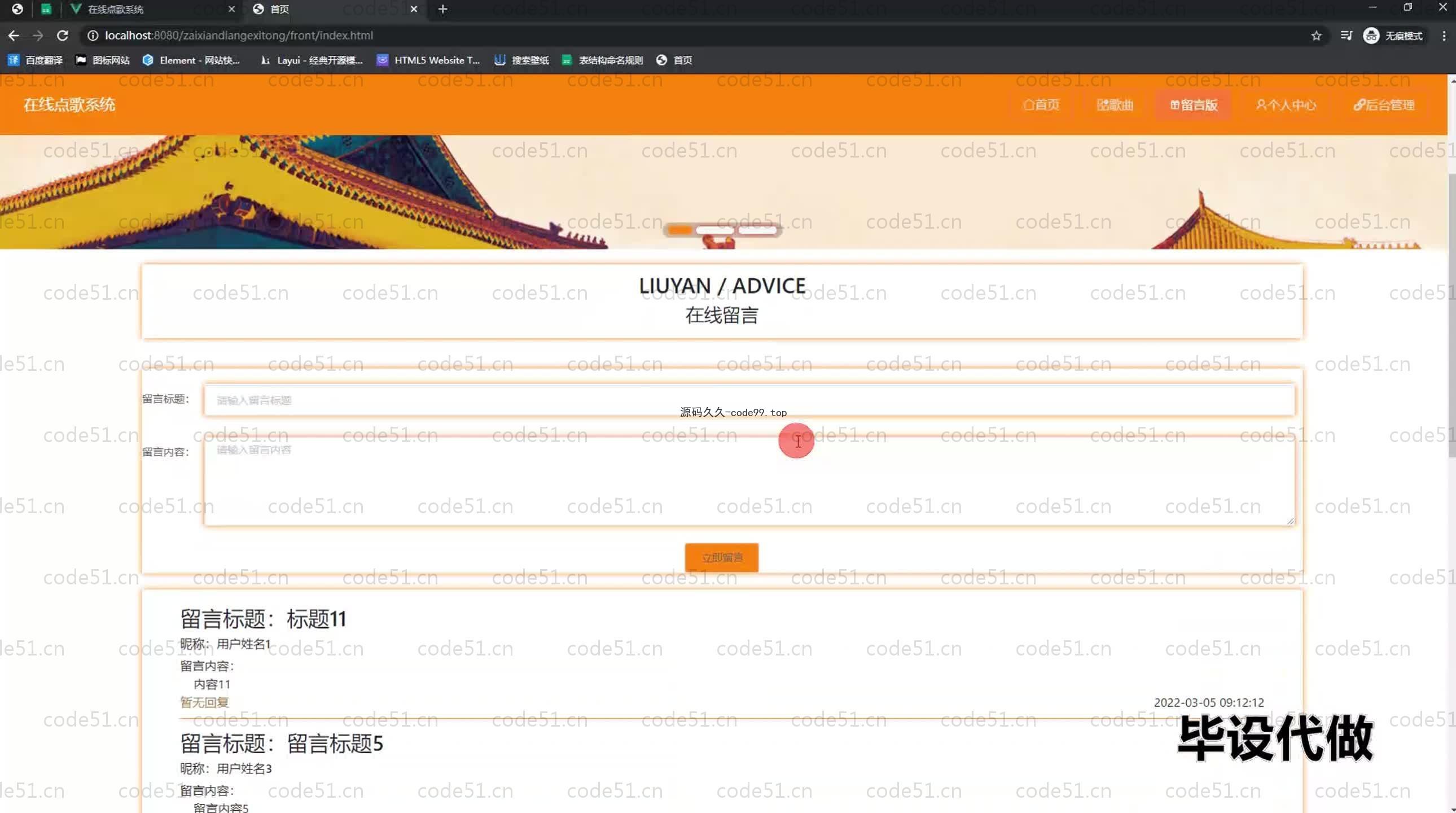Open a new browser tab
Screen dimensions: 1456x813
[x=442, y=9]
